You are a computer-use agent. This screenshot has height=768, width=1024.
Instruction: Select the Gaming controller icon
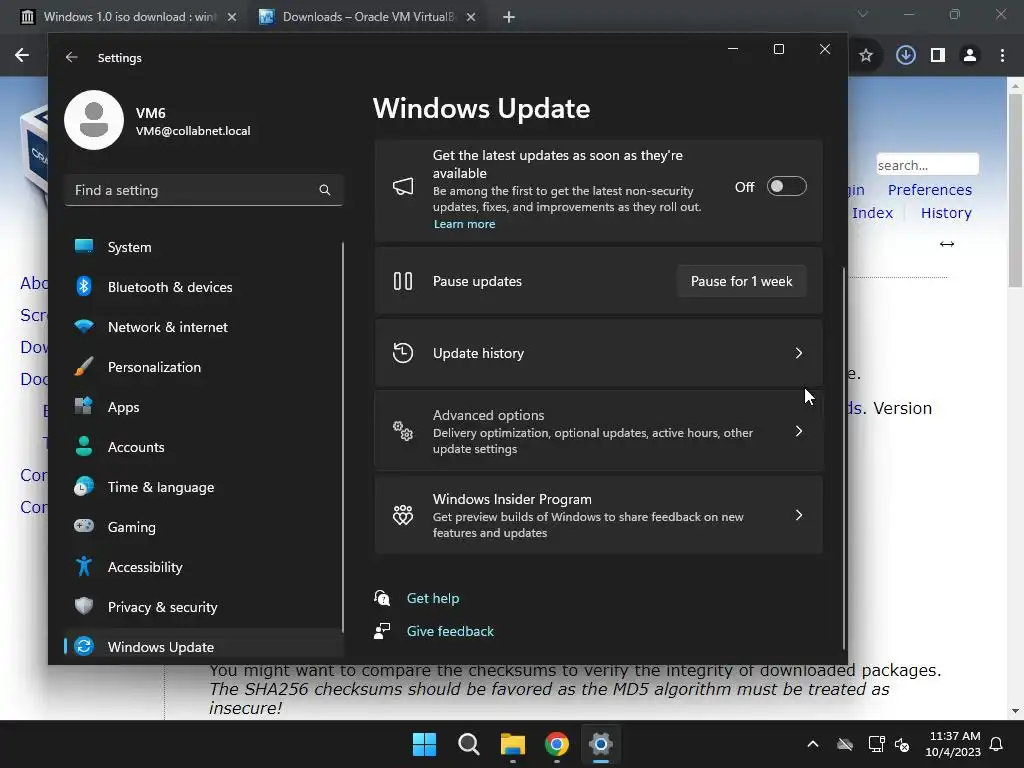(84, 526)
